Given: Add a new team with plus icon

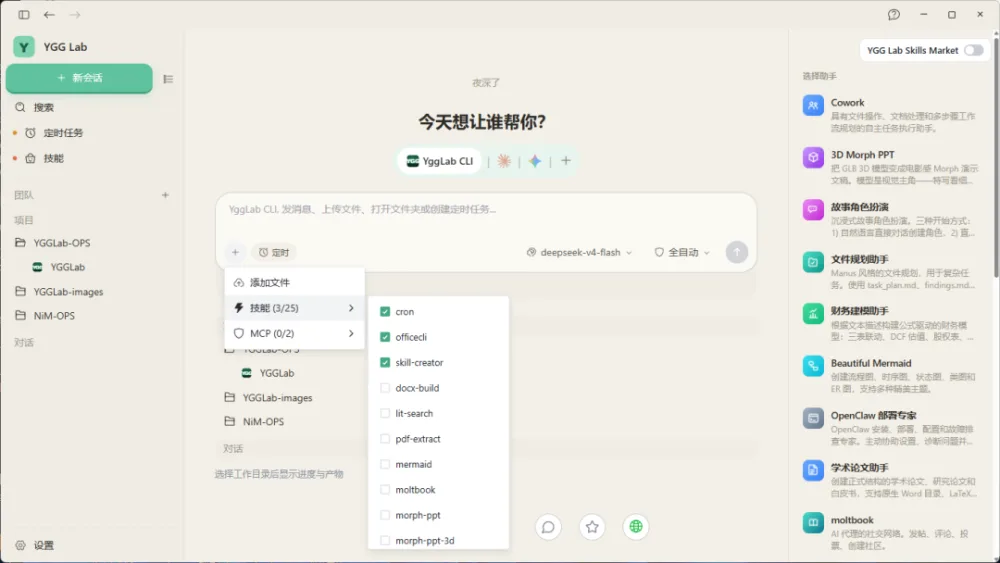Looking at the screenshot, I should pyautogui.click(x=165, y=195).
